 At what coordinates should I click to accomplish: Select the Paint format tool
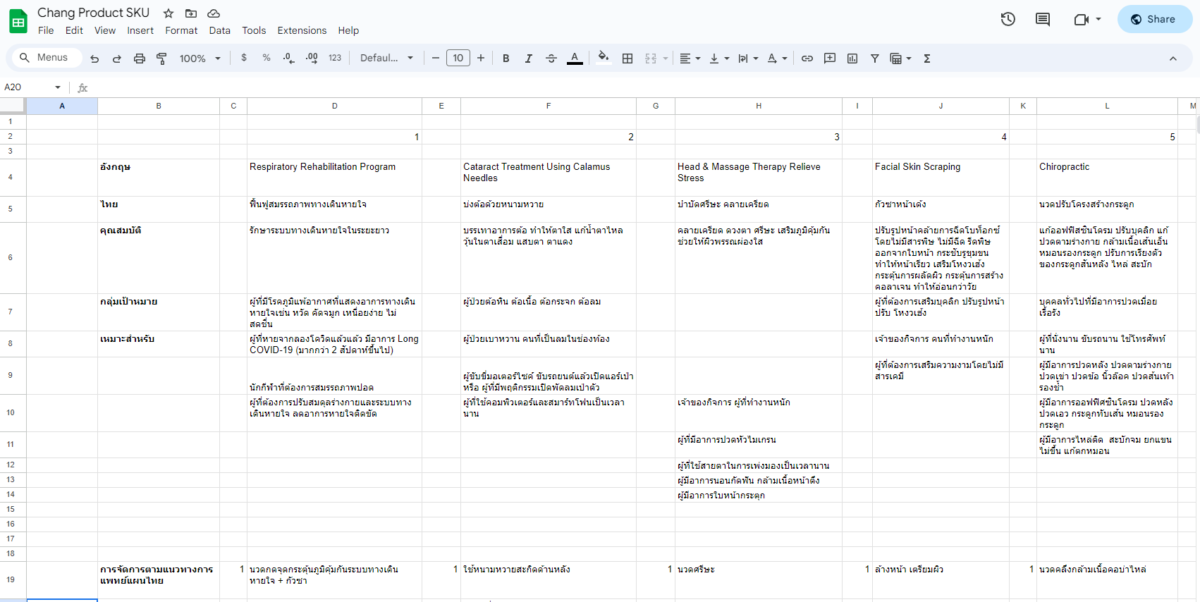pos(161,58)
